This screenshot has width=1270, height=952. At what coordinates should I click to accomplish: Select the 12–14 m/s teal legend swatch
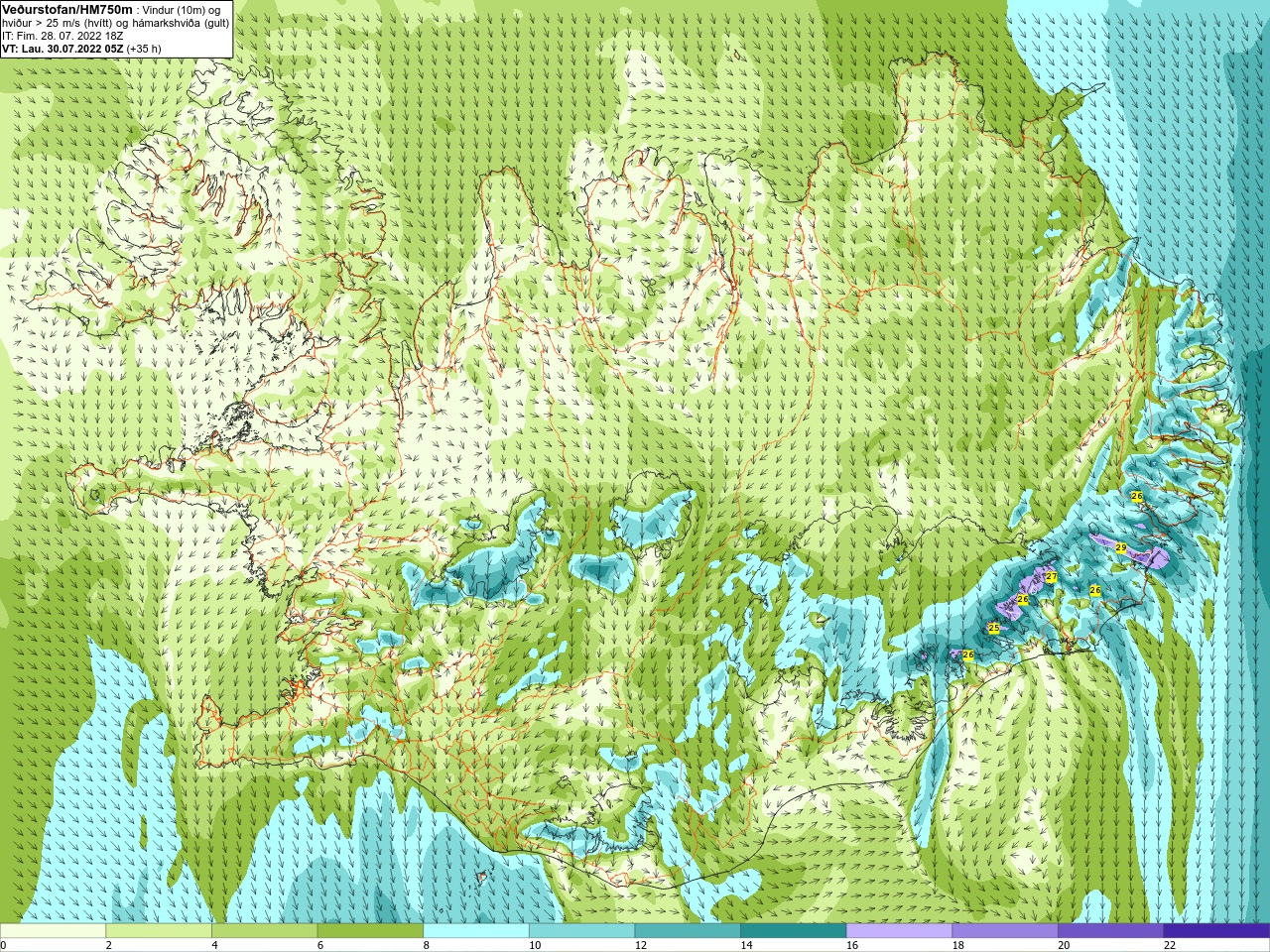coord(688,931)
